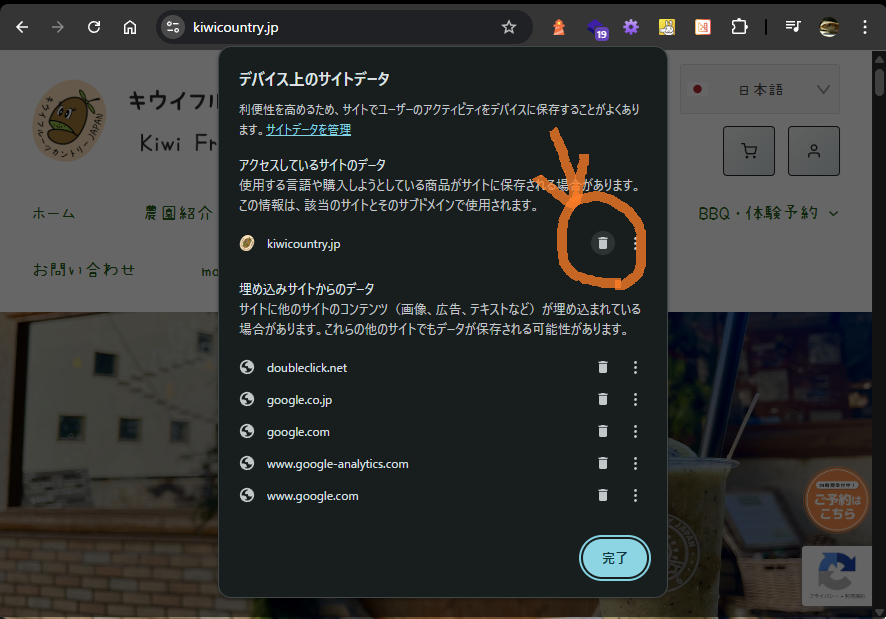This screenshot has height=619, width=886.
Task: Open the shopping cart on the site
Action: [x=748, y=151]
